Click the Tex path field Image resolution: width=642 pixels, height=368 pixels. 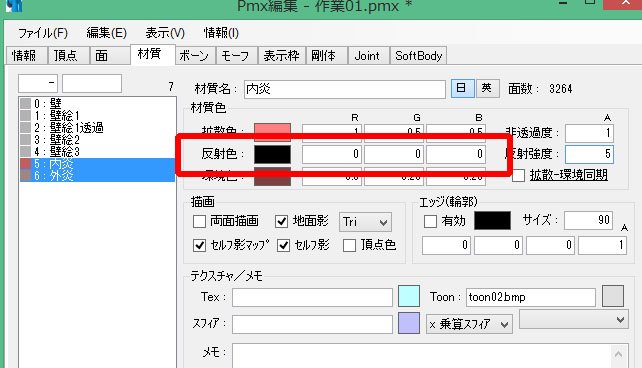click(312, 298)
